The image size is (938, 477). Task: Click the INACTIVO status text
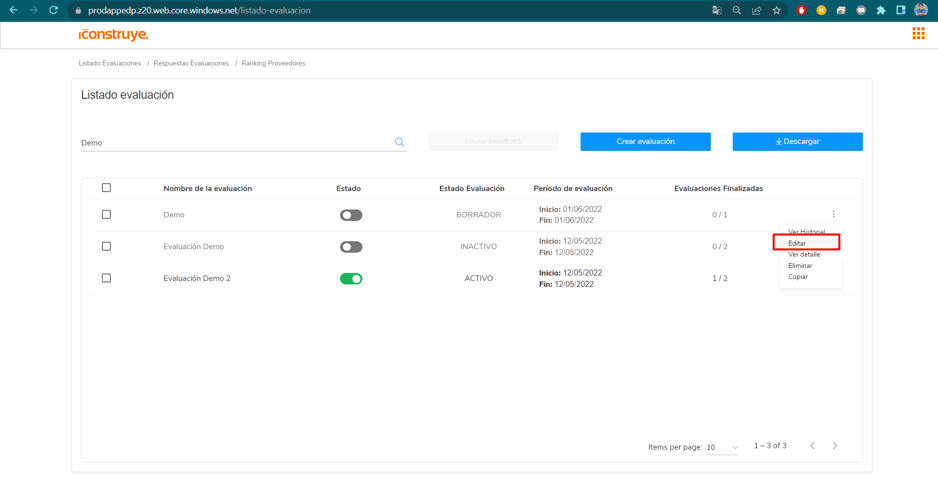point(479,247)
